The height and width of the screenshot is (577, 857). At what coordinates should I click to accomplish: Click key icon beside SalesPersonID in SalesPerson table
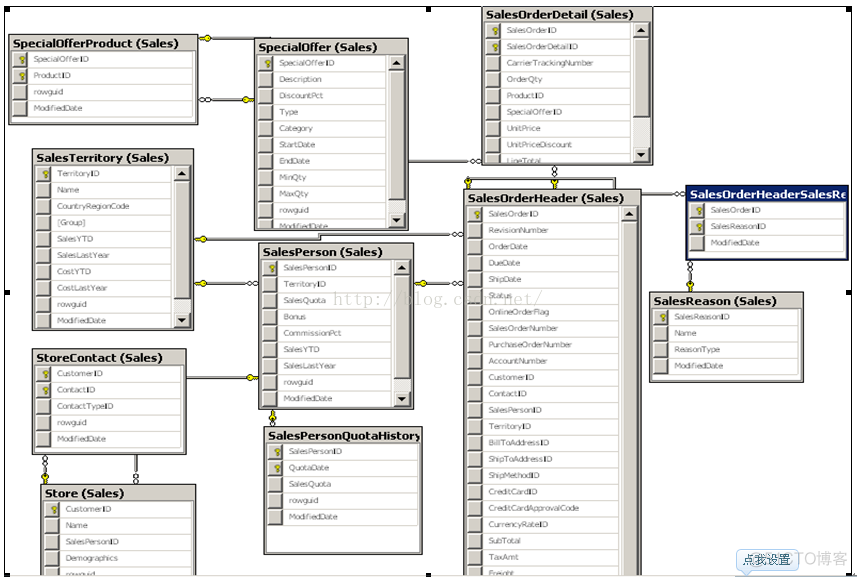(x=271, y=268)
